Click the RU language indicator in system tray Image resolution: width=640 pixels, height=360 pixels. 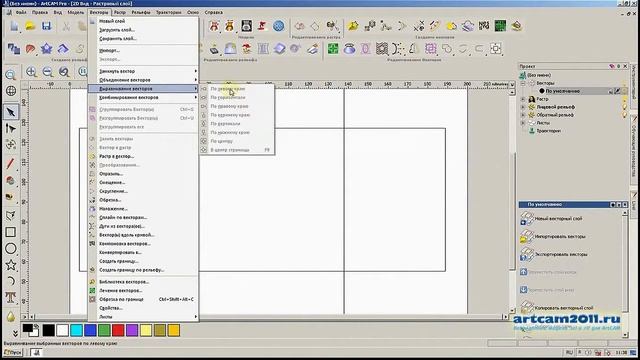569,352
